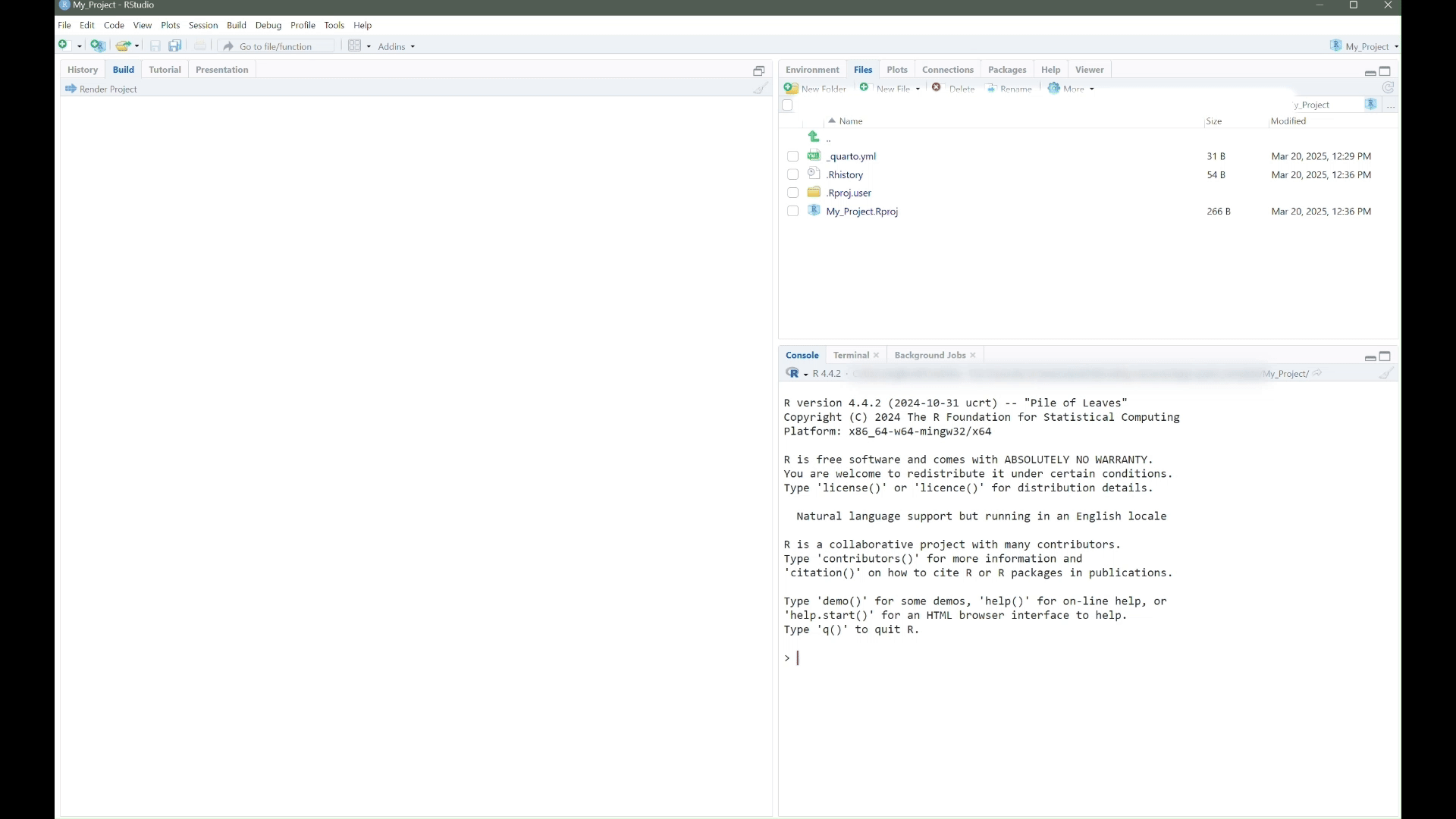Viewport: 1456px width, 819px height.
Task: Click the Render Project arrow icon
Action: (71, 89)
